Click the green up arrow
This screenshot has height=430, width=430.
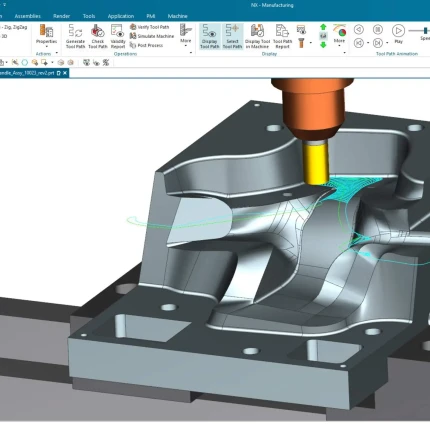point(323,27)
